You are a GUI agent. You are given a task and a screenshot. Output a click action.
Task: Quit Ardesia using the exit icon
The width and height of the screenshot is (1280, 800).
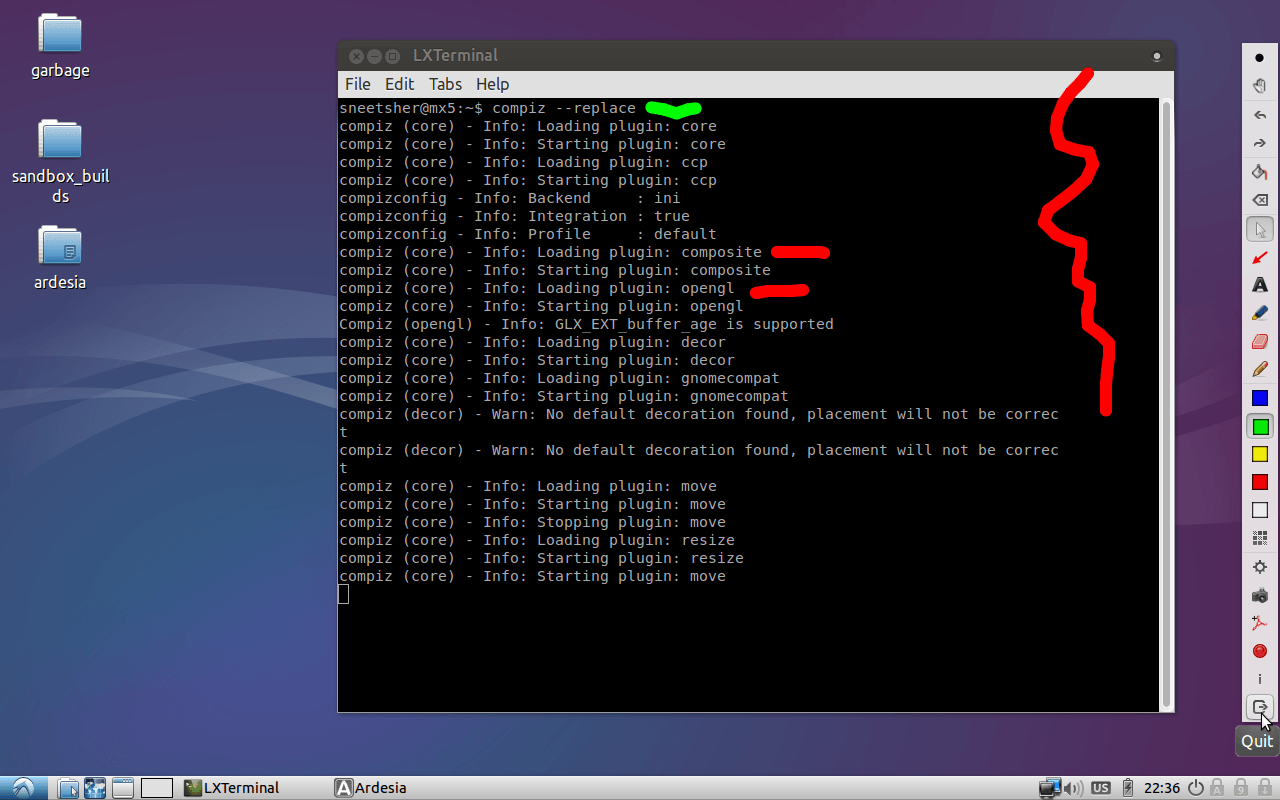click(1260, 707)
